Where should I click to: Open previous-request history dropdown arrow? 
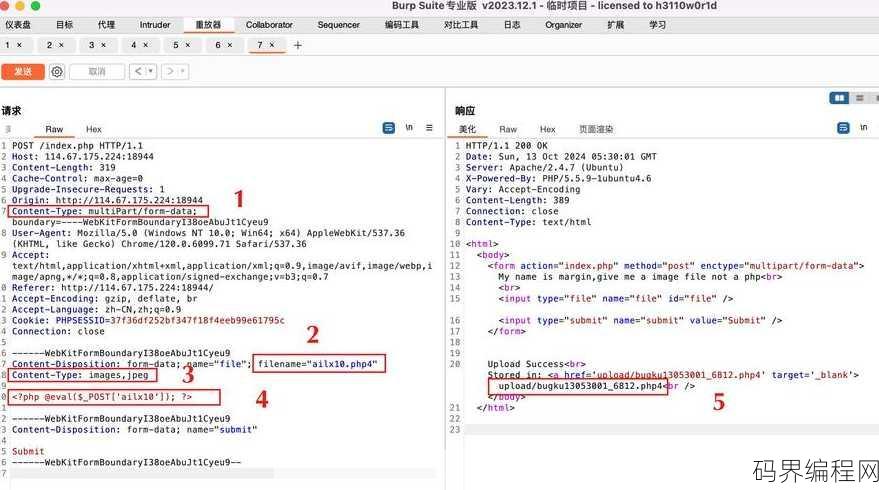[150, 72]
